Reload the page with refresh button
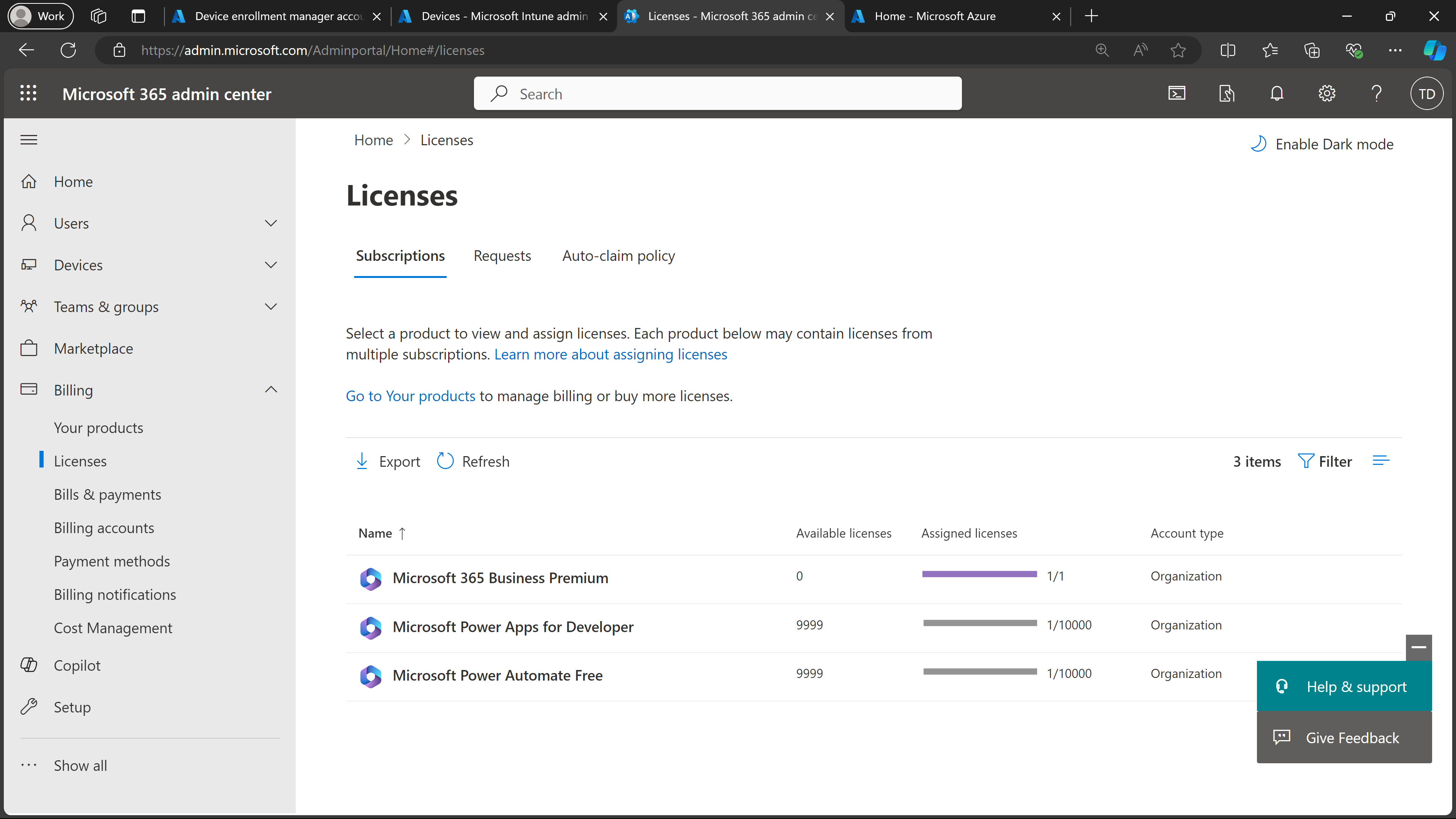This screenshot has width=1456, height=819. 68,50
